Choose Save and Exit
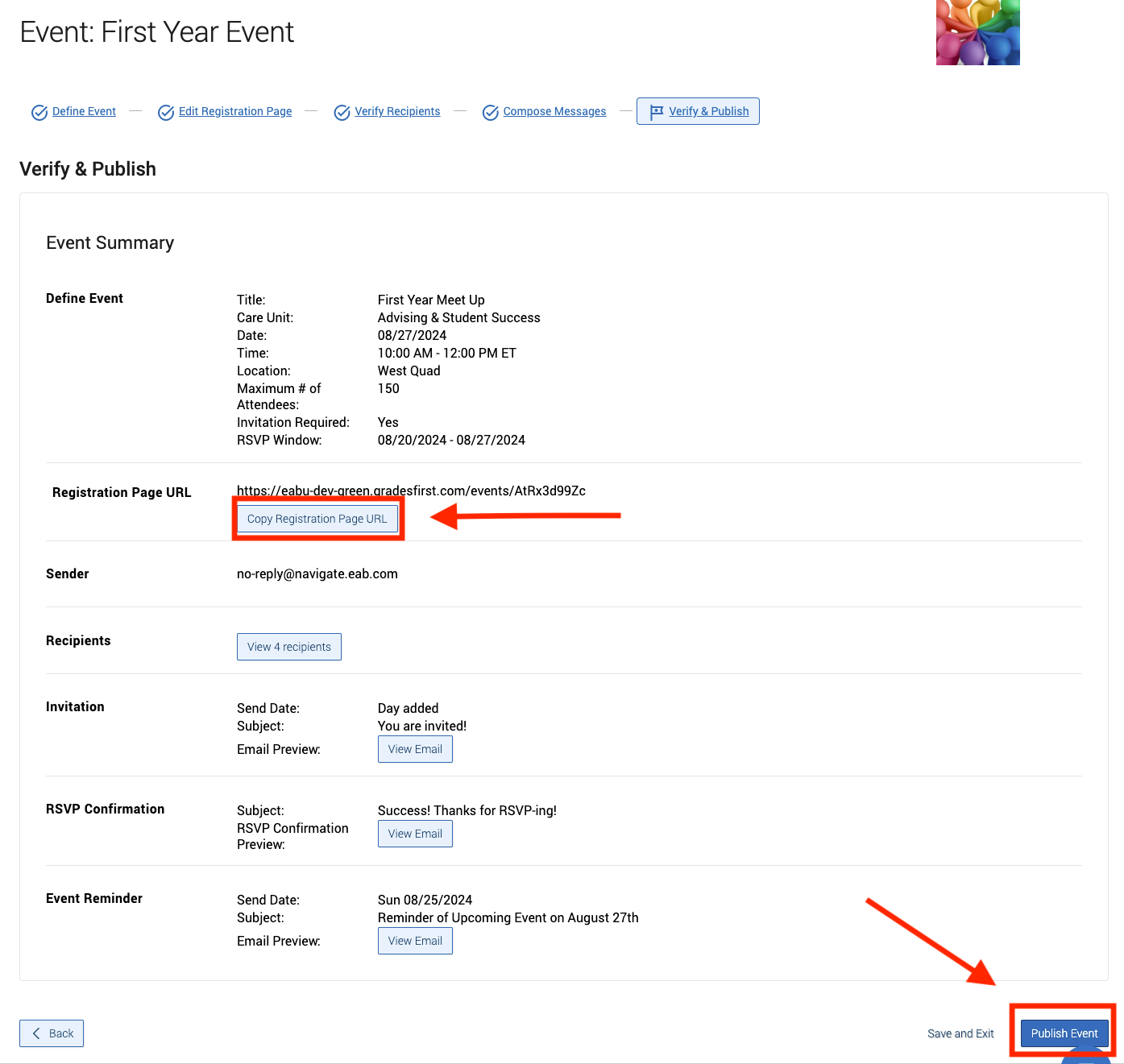 pos(960,1033)
